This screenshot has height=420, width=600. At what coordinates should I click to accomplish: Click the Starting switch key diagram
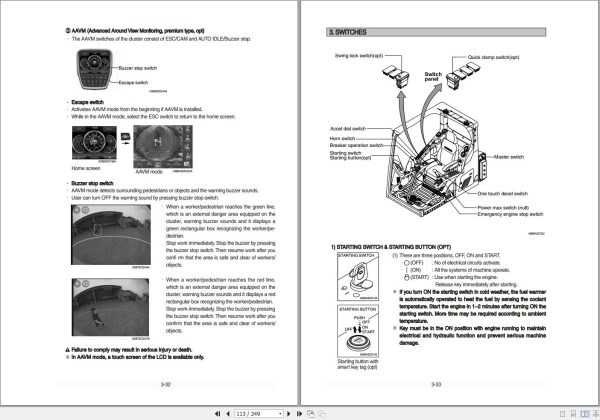click(358, 276)
